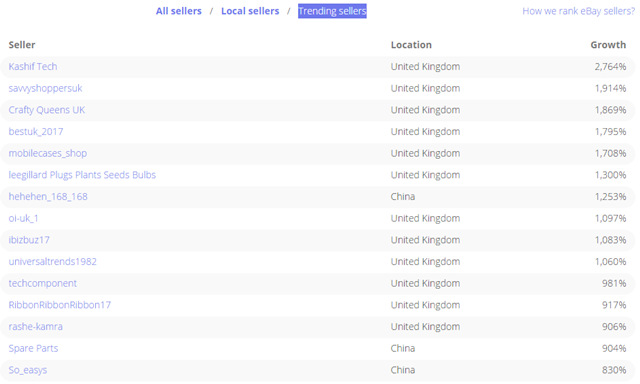The image size is (640, 384).
Task: Open the mobilecases_shop seller link
Action: point(48,153)
